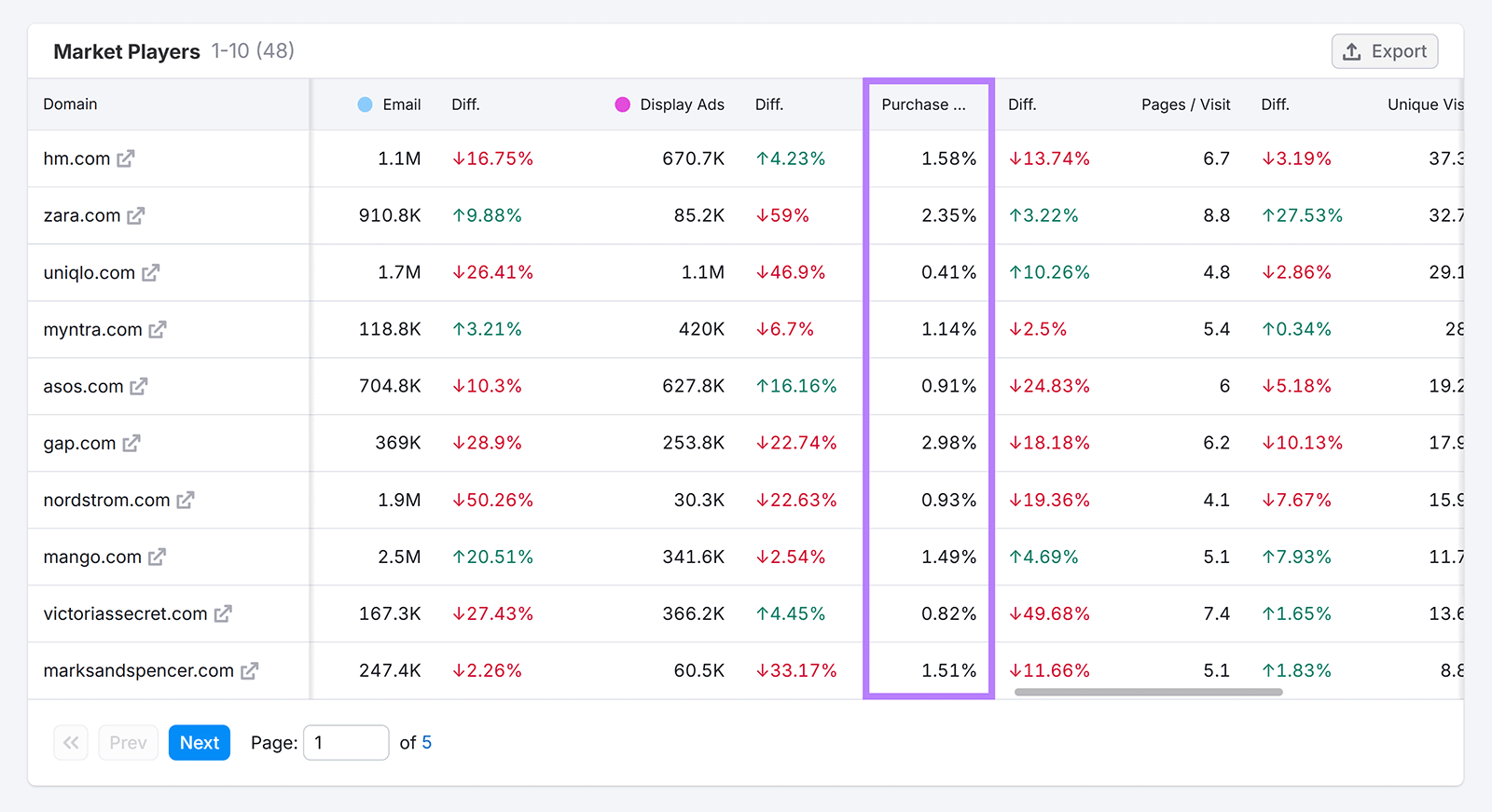
Task: Select the mango.com domain text
Action: 92,557
